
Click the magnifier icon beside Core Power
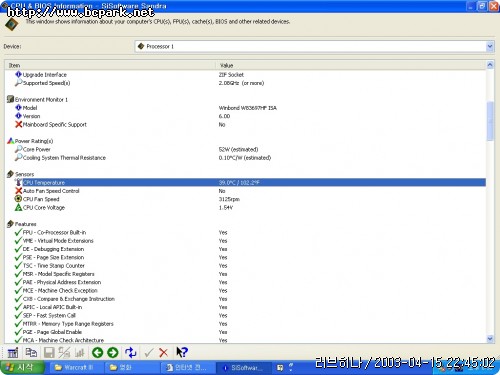pos(19,149)
